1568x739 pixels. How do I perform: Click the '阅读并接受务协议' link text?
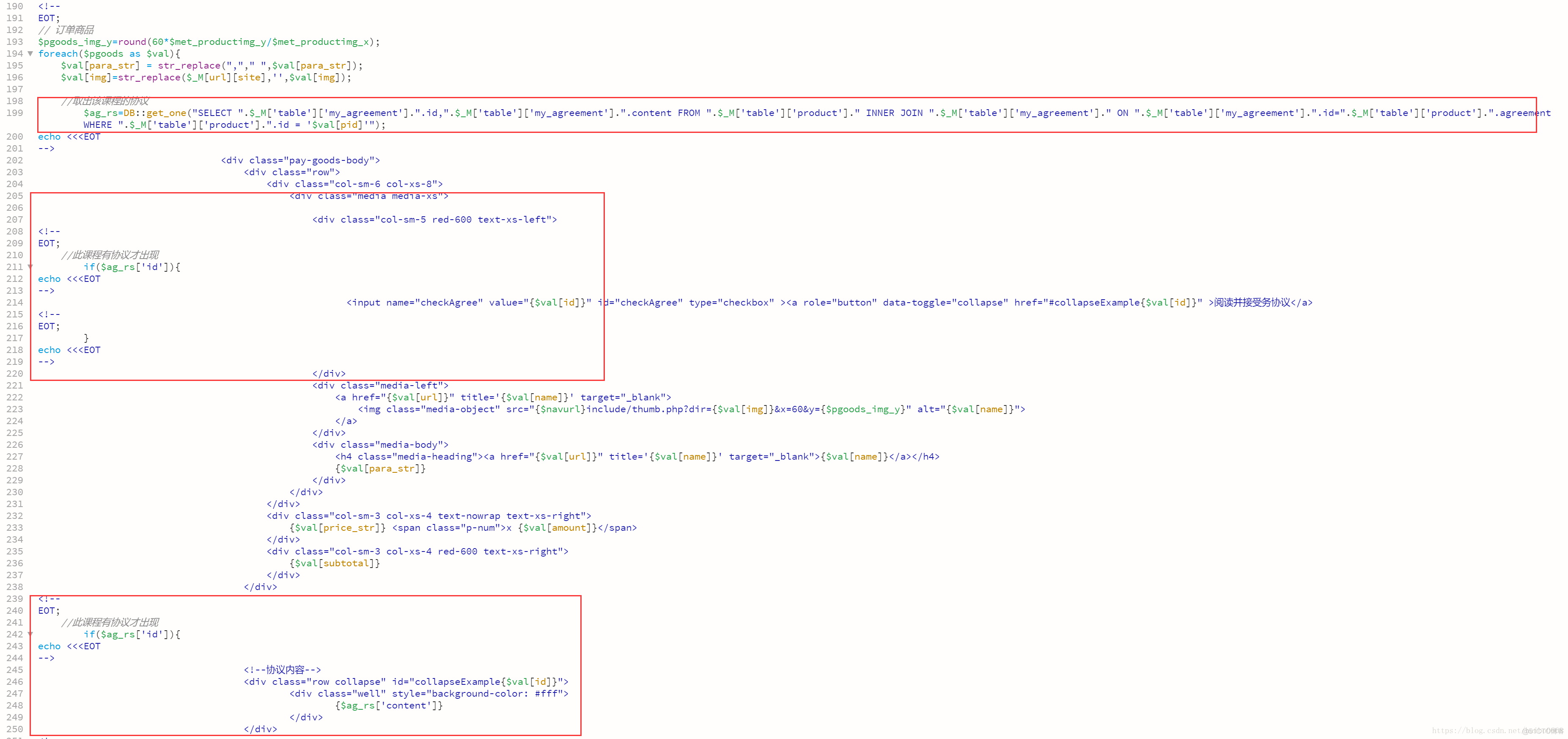tap(1252, 303)
